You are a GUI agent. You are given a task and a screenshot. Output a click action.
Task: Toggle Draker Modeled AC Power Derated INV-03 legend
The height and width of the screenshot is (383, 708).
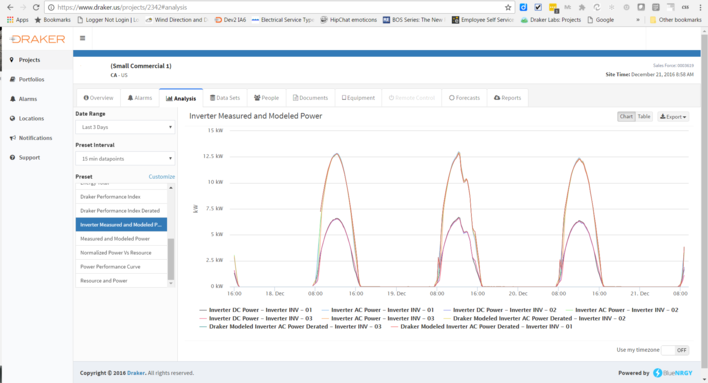coord(290,327)
